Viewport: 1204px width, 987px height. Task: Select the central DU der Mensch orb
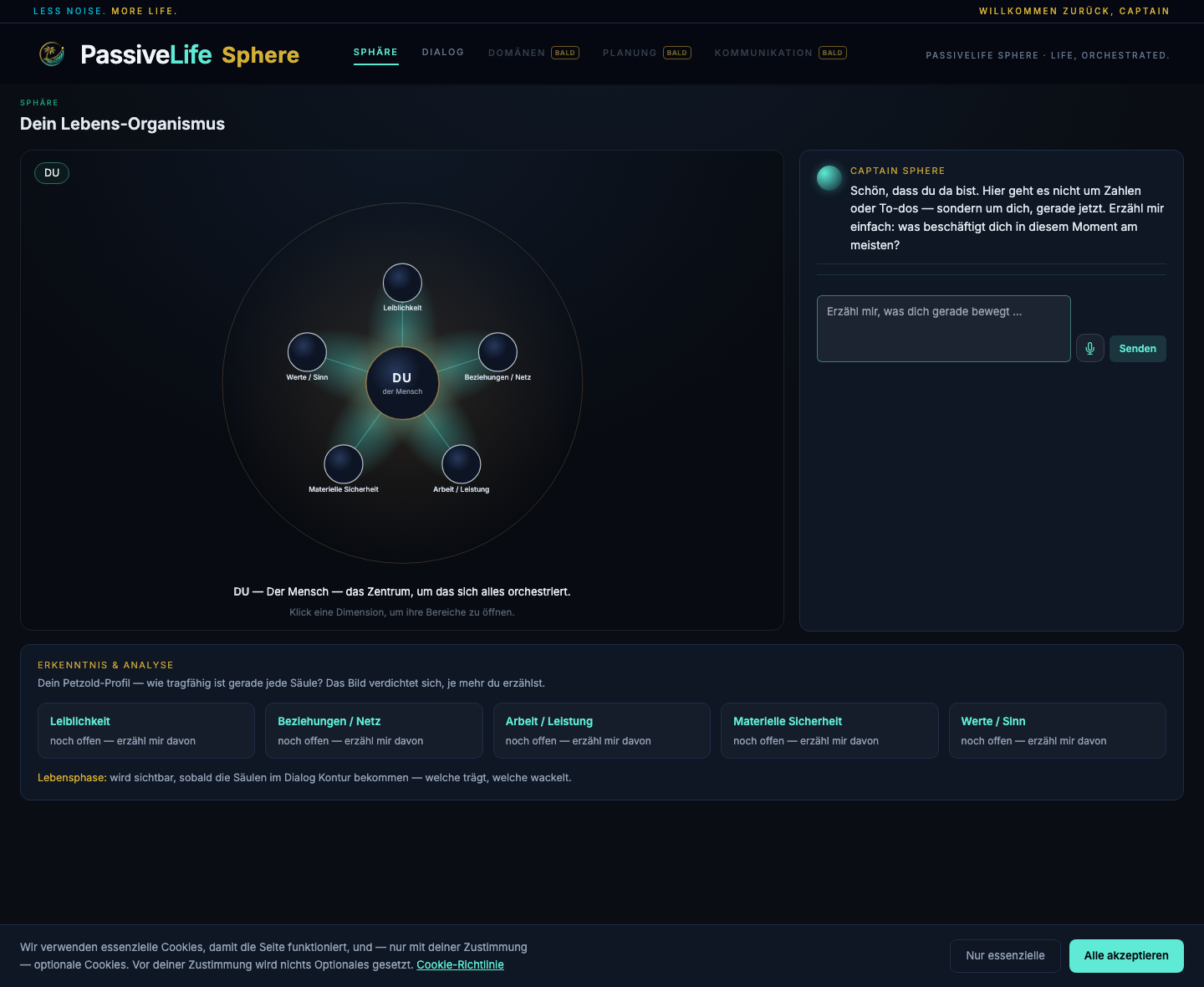point(402,383)
